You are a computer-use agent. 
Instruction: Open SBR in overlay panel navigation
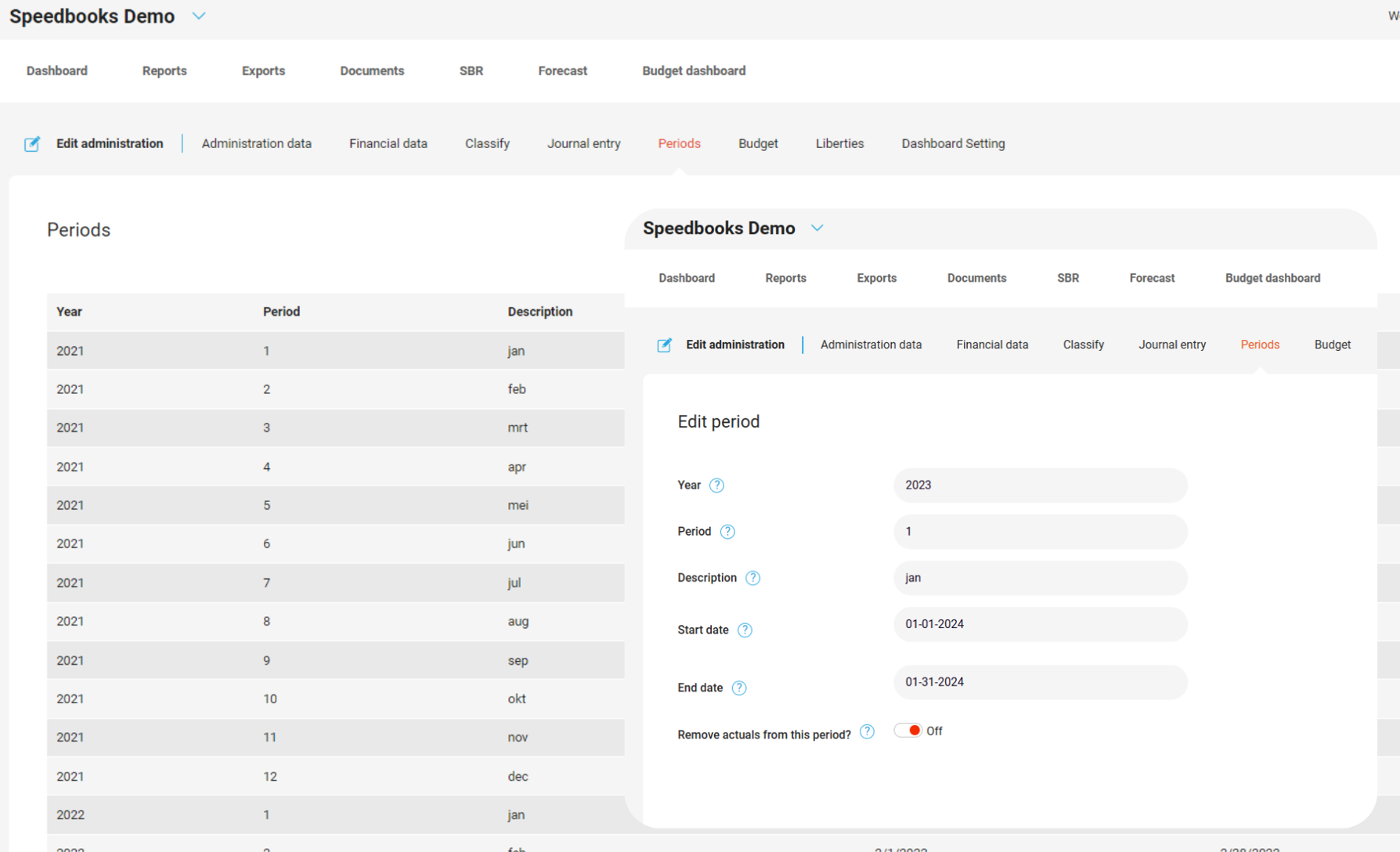[1068, 278]
